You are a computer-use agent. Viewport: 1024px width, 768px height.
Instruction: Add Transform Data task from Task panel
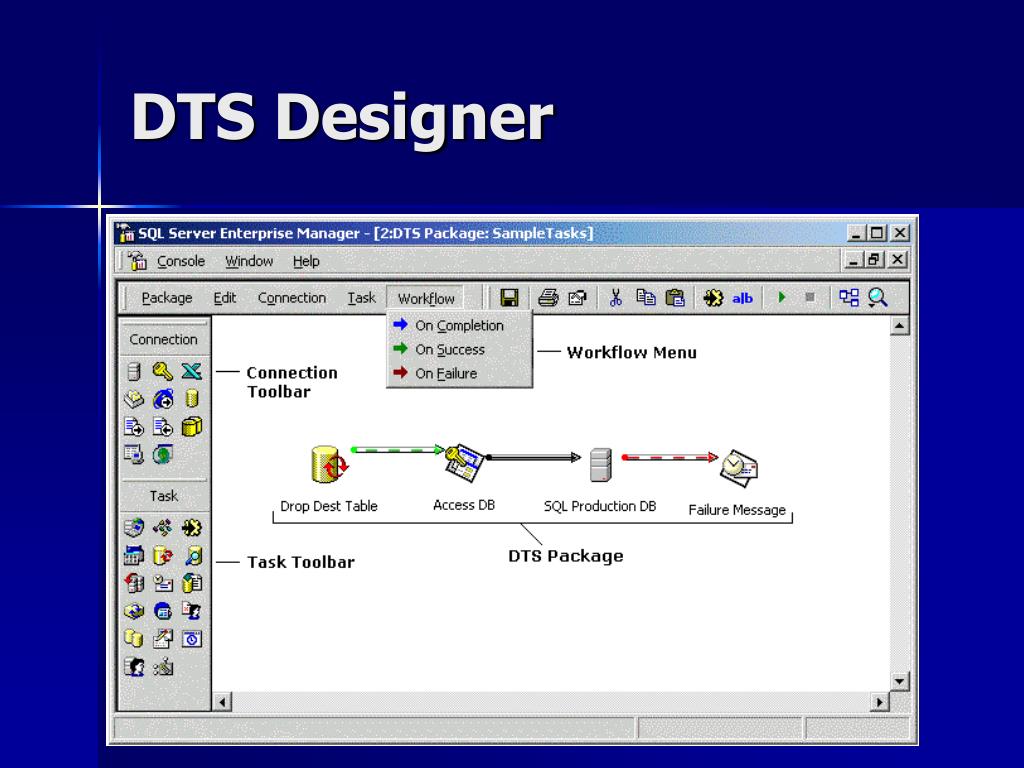coord(191,527)
